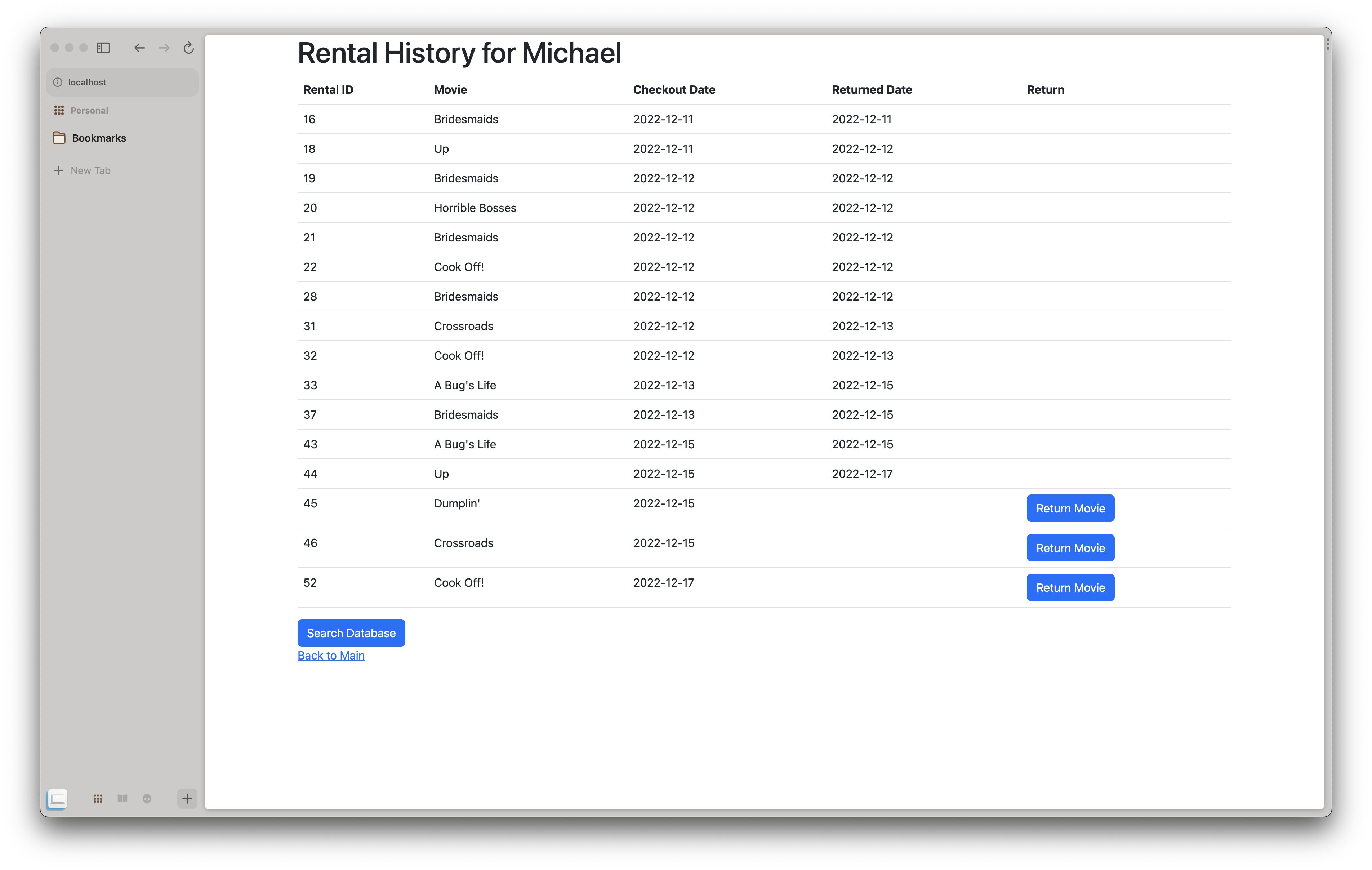Screen dimensions: 1372x870
Task: Open the Bookmarks folder icon in sidebar
Action: (x=60, y=137)
